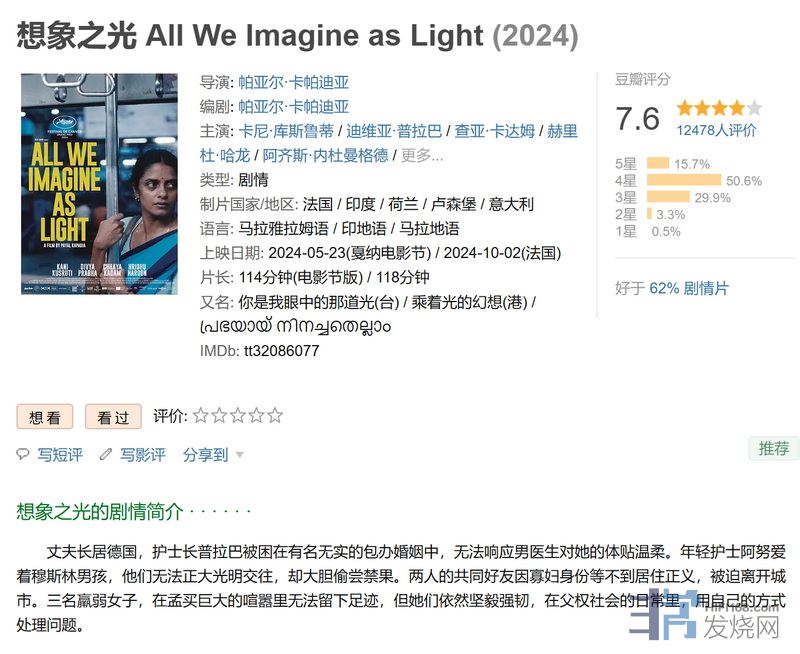Viewport: 800px width, 654px height.
Task: Open actor link 卡尼·库斯鲁蒂
Action: point(286,131)
